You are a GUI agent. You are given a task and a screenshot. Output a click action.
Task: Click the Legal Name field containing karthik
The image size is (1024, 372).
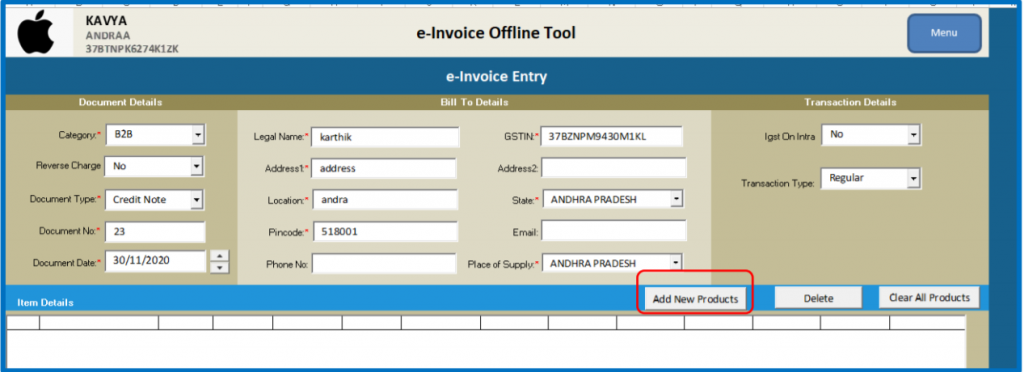(x=385, y=138)
